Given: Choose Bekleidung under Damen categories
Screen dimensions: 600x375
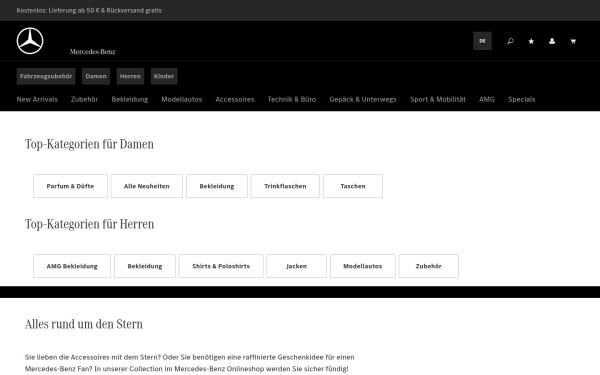Looking at the screenshot, I should tap(217, 186).
